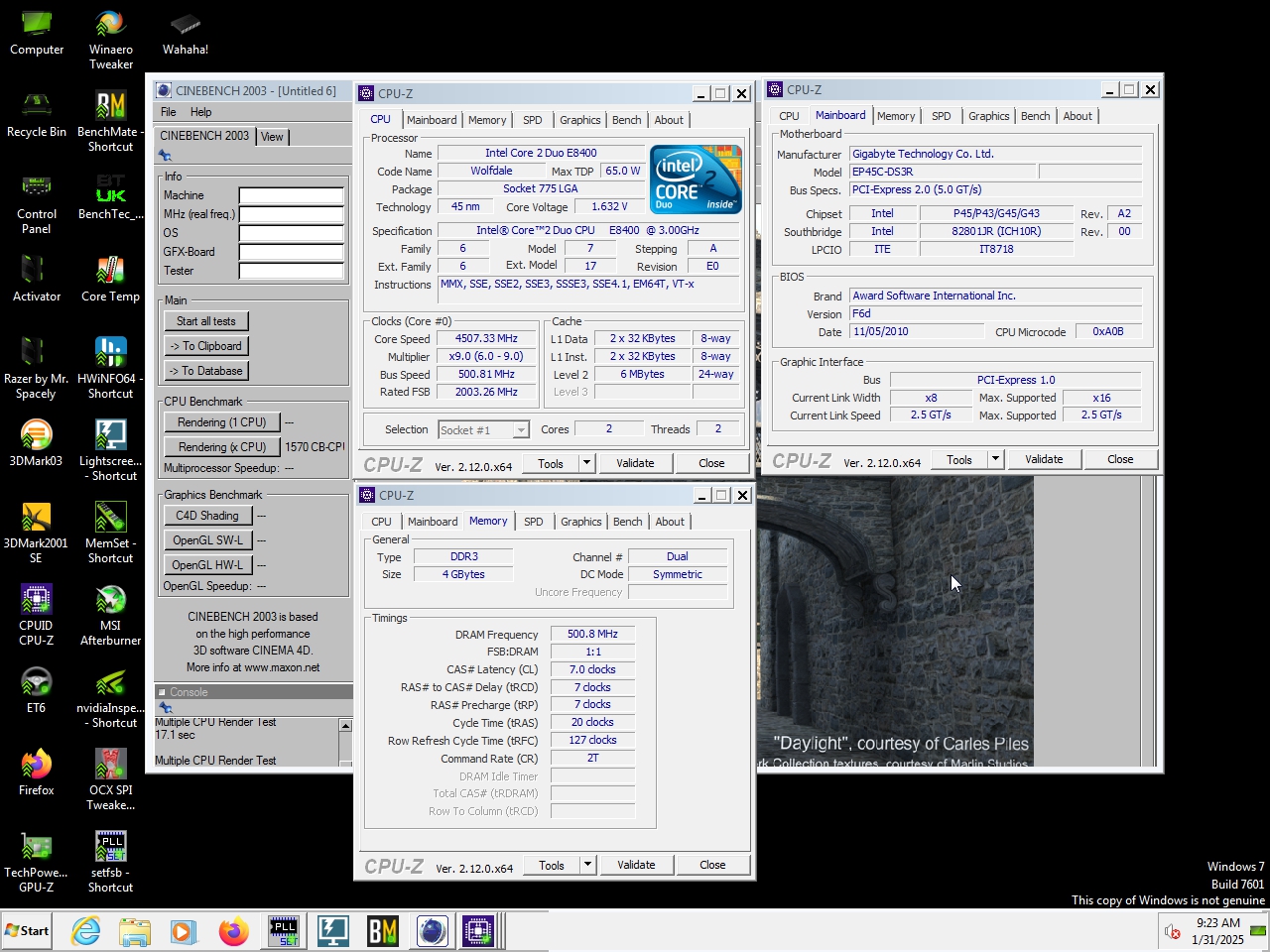Viewport: 1270px width, 952px height.
Task: Open the CPUID CPU-Z desktop icon
Action: click(37, 616)
